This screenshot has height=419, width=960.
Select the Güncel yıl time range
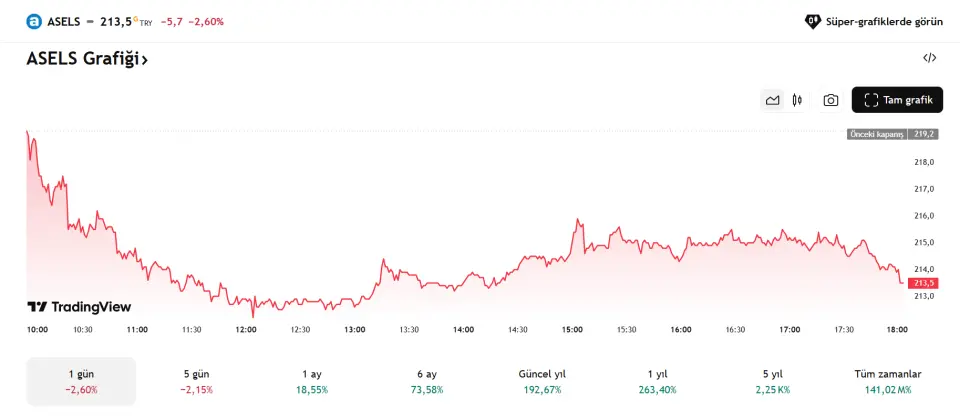pos(541,381)
